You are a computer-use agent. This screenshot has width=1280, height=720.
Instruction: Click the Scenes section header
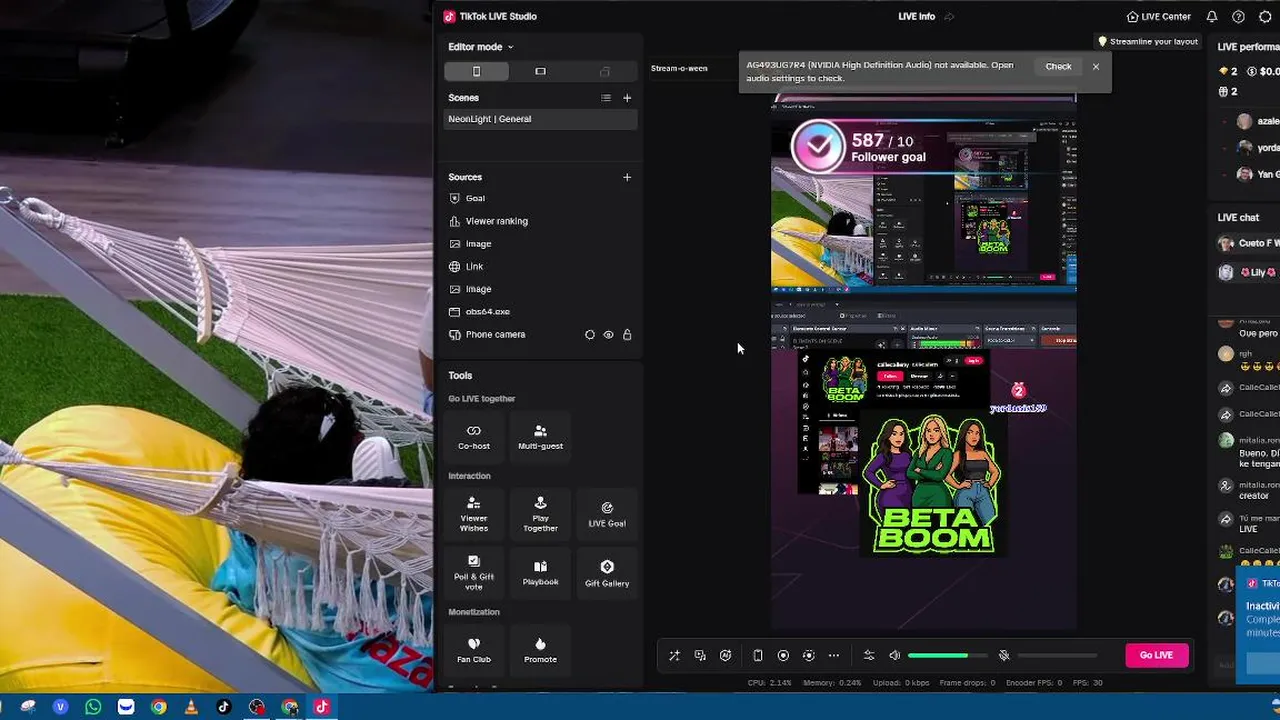463,98
